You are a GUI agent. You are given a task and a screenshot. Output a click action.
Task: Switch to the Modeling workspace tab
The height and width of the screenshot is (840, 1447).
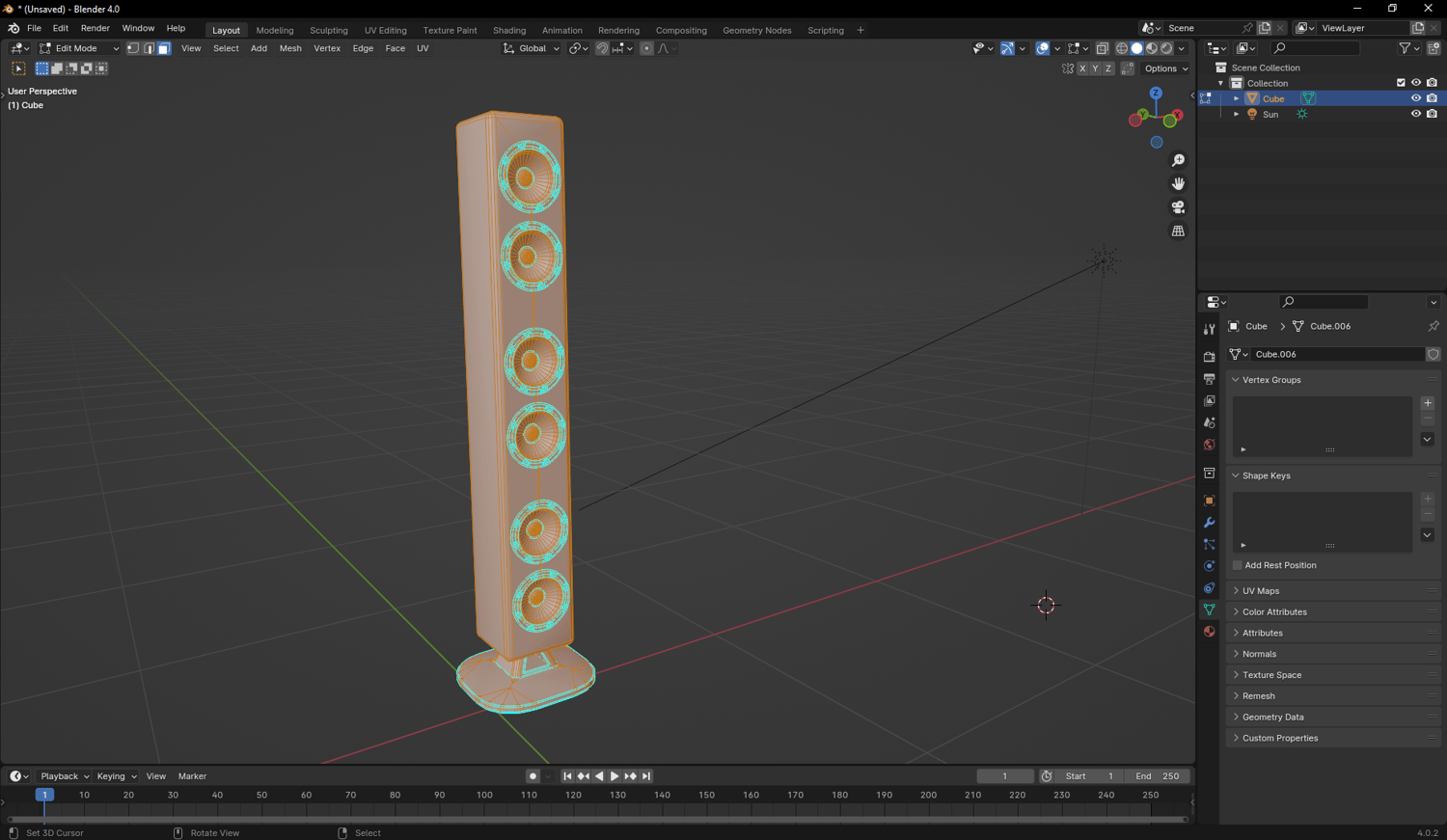click(x=275, y=30)
